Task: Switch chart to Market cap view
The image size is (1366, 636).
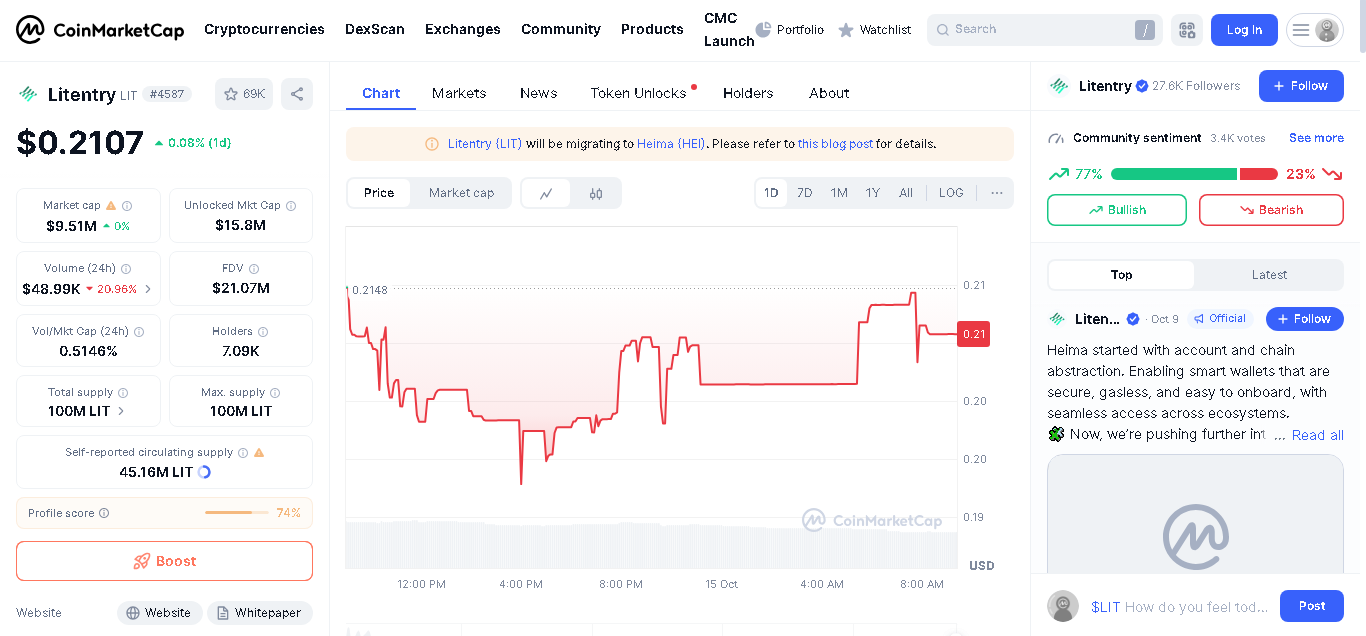Action: tap(461, 193)
